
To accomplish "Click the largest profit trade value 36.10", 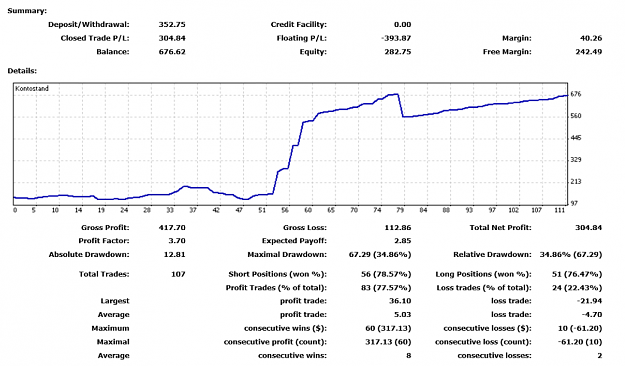I will (400, 301).
